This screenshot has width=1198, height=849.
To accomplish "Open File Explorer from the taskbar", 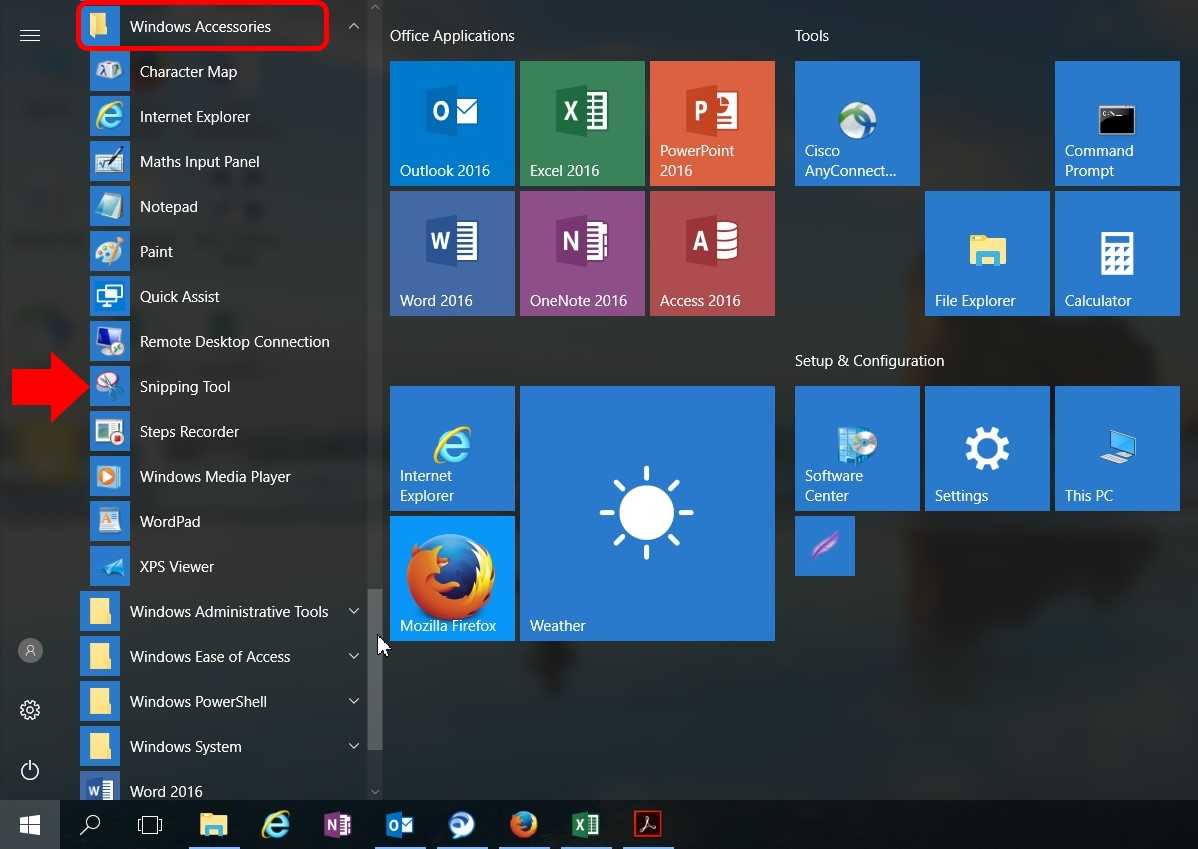I will (x=214, y=825).
